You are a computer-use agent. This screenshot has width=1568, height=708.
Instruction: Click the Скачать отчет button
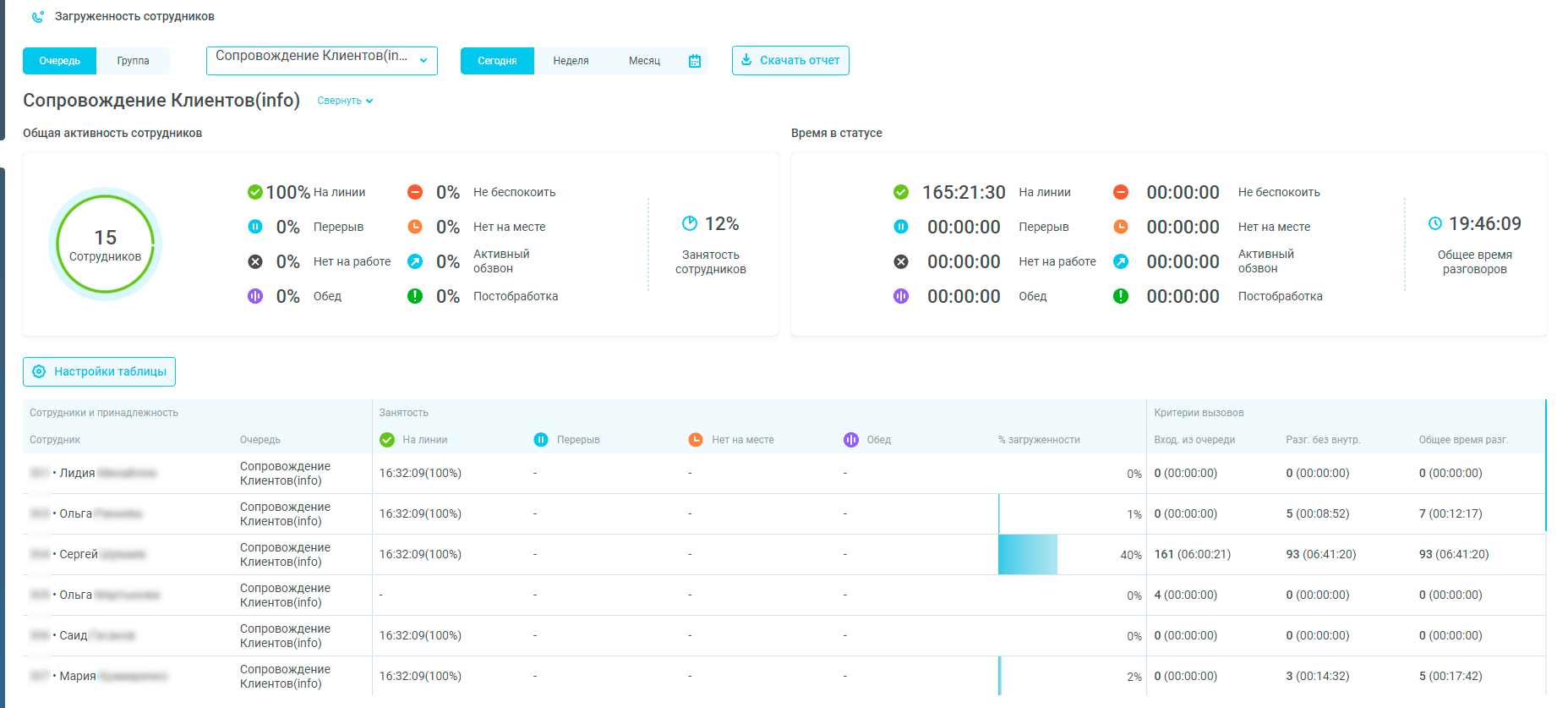(x=790, y=61)
